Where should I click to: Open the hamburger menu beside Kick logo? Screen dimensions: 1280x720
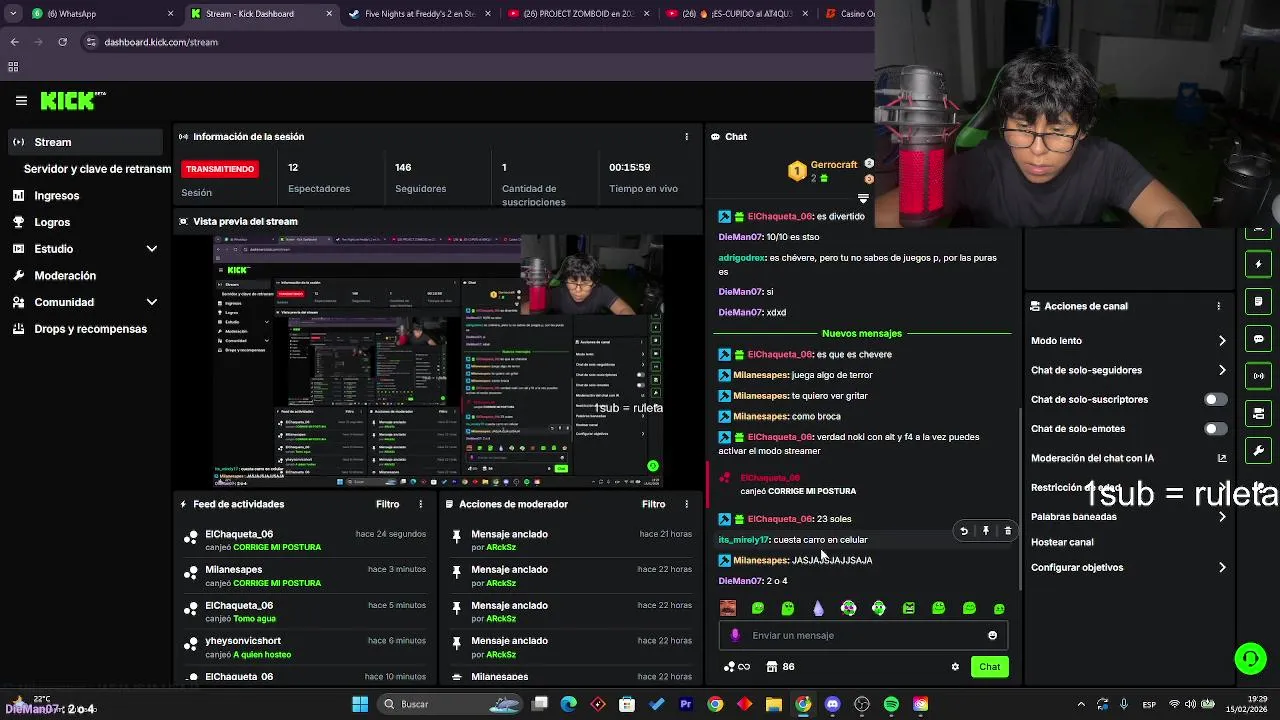(x=21, y=100)
